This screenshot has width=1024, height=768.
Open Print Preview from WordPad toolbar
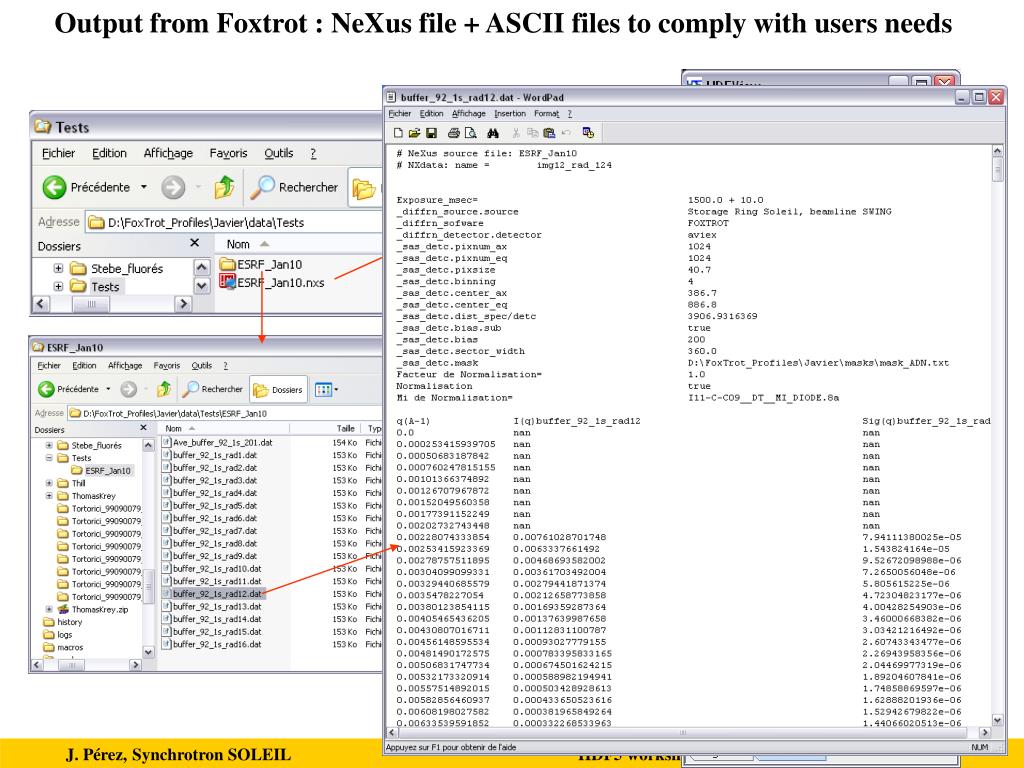tap(470, 133)
